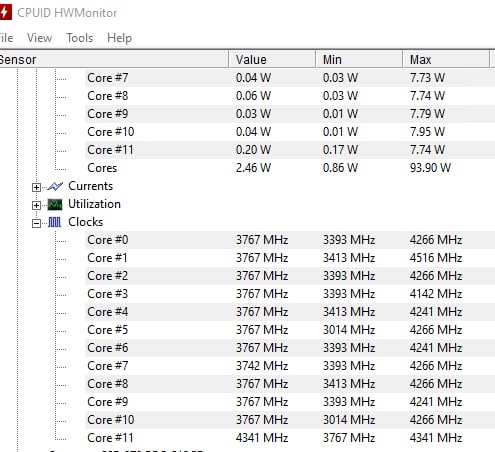Click the 4516 MHz max value
The width and height of the screenshot is (495, 452).
click(x=436, y=258)
